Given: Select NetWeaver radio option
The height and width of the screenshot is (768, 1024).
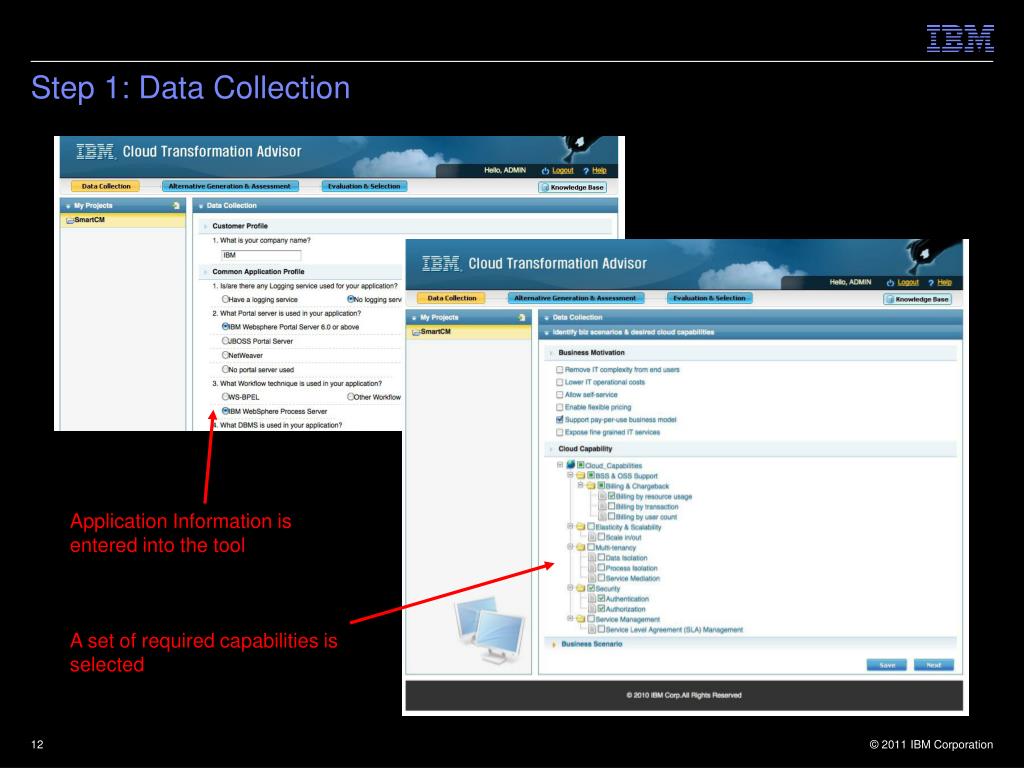Looking at the screenshot, I should pos(225,355).
